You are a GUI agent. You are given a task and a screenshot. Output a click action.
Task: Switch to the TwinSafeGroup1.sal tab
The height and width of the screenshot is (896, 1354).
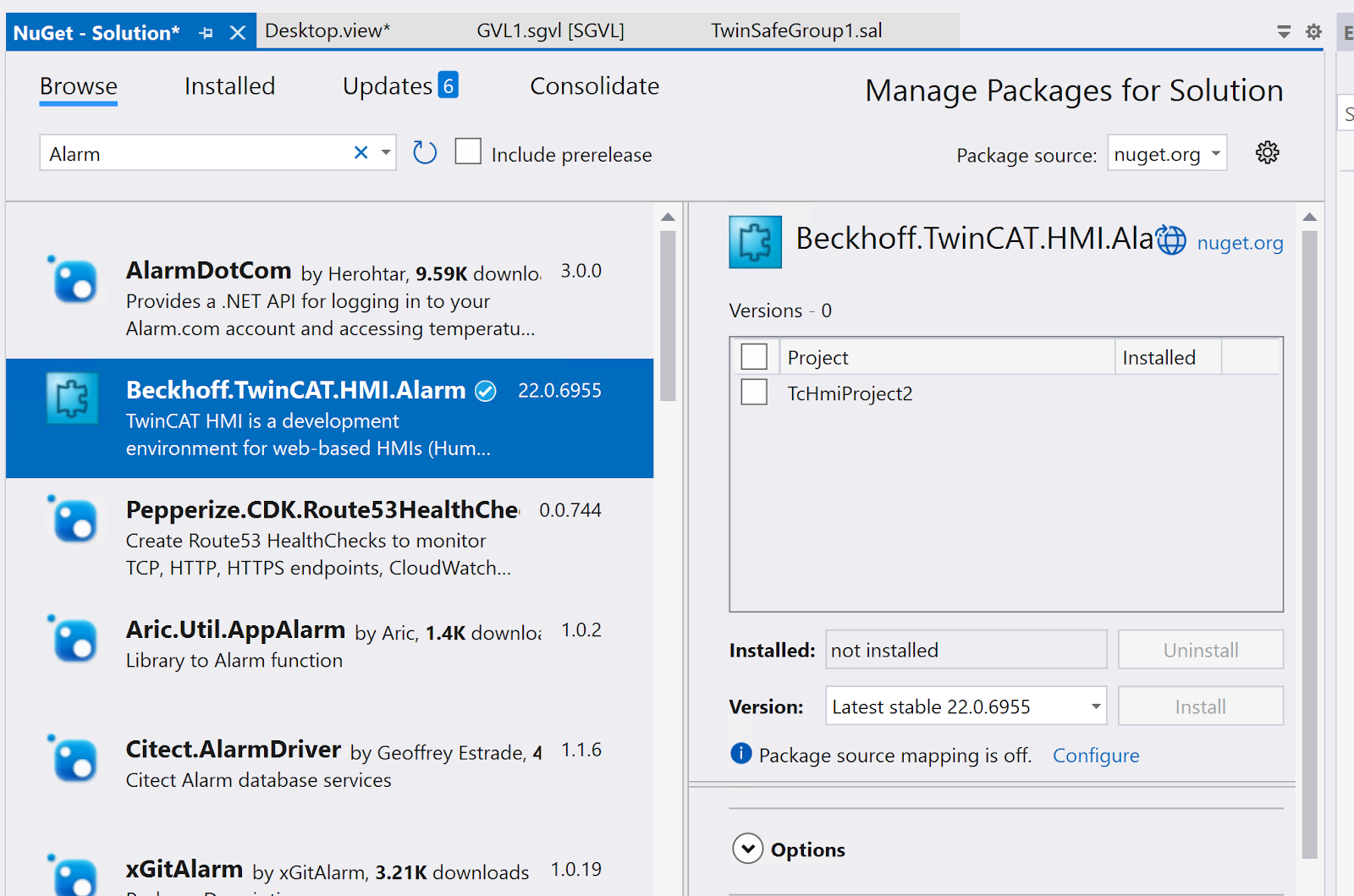[796, 30]
